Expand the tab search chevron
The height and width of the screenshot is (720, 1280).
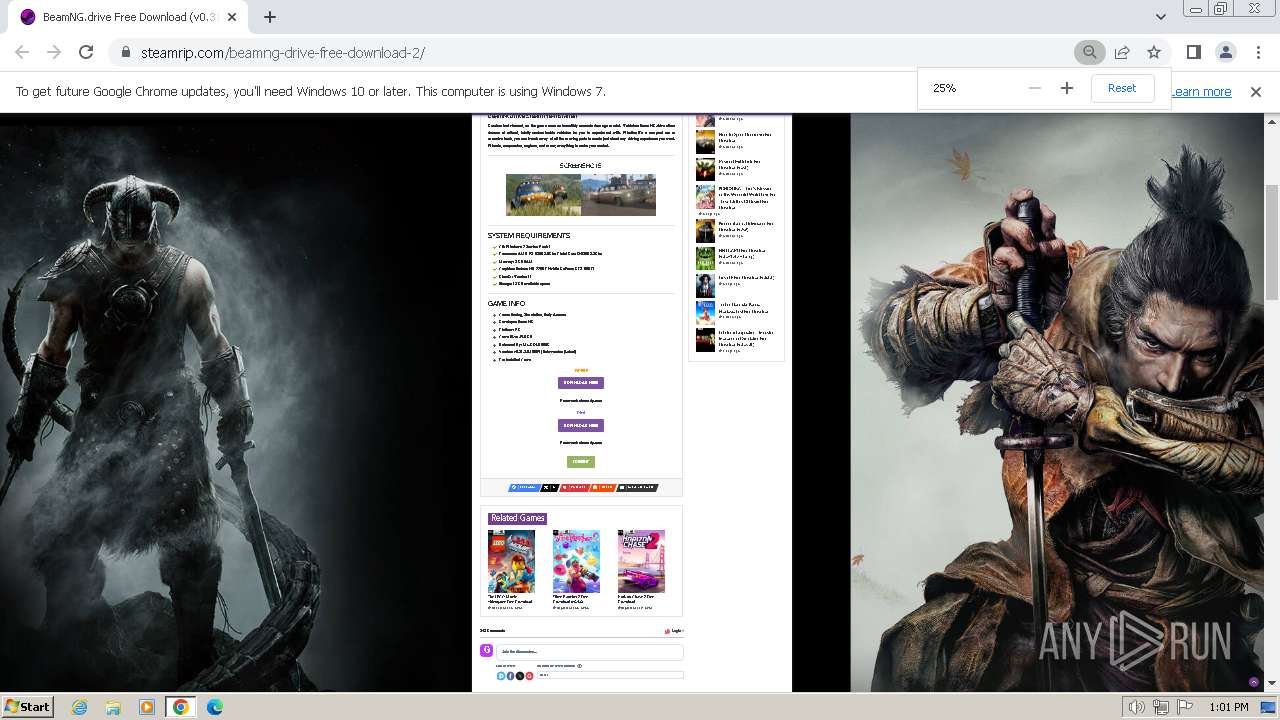click(1160, 17)
